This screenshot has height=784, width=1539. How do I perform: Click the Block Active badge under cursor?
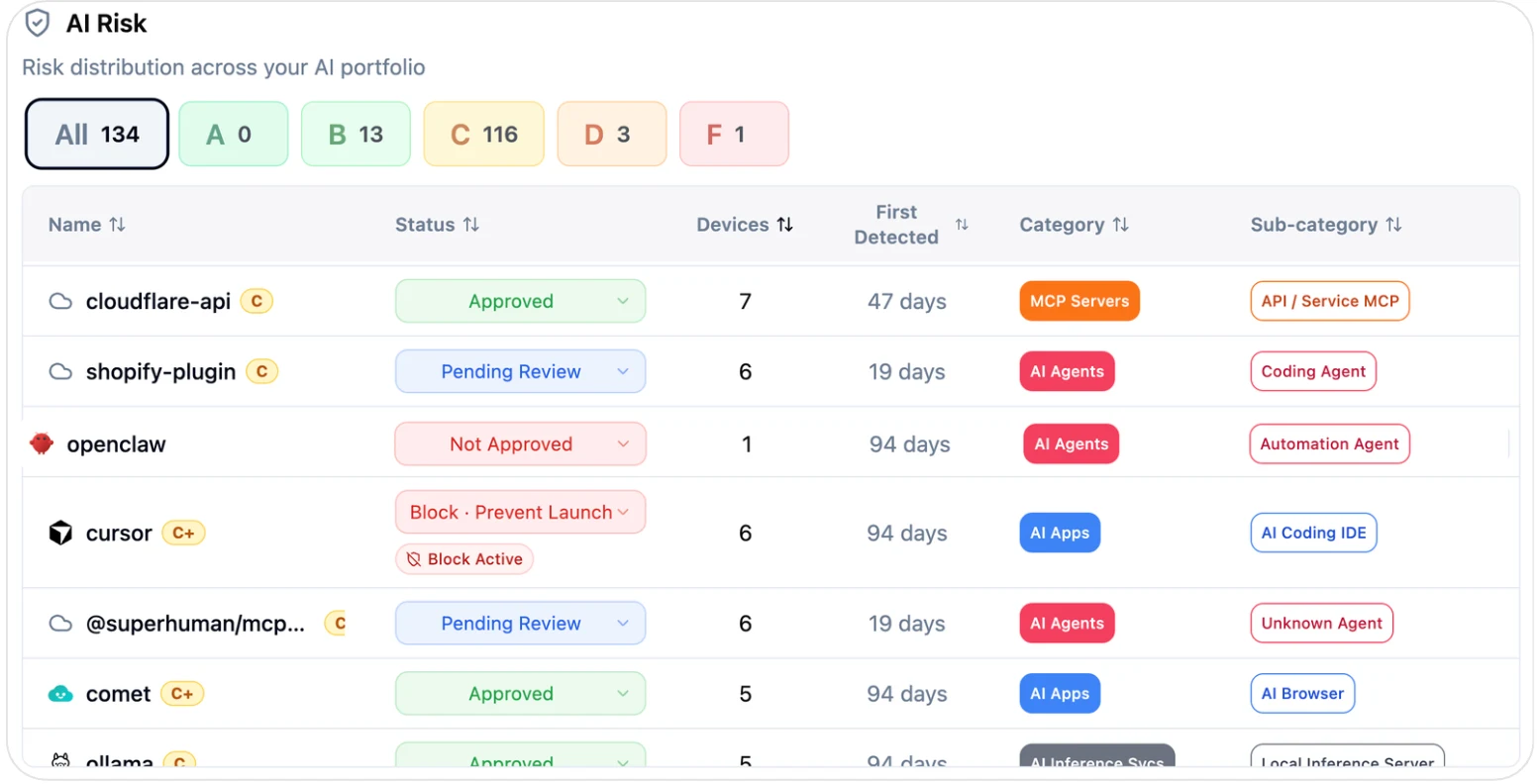(464, 559)
